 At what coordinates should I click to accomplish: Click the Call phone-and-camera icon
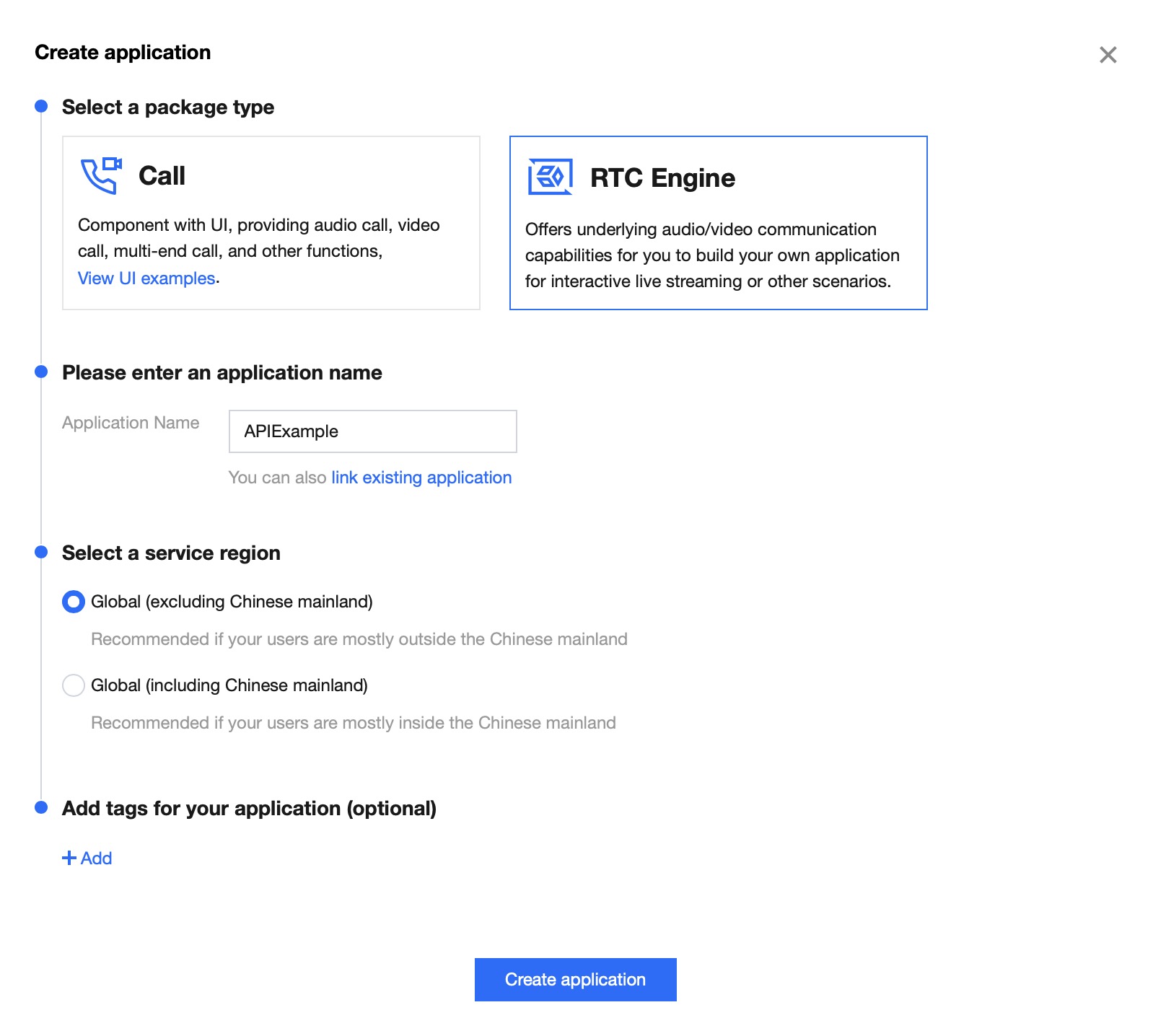click(101, 175)
